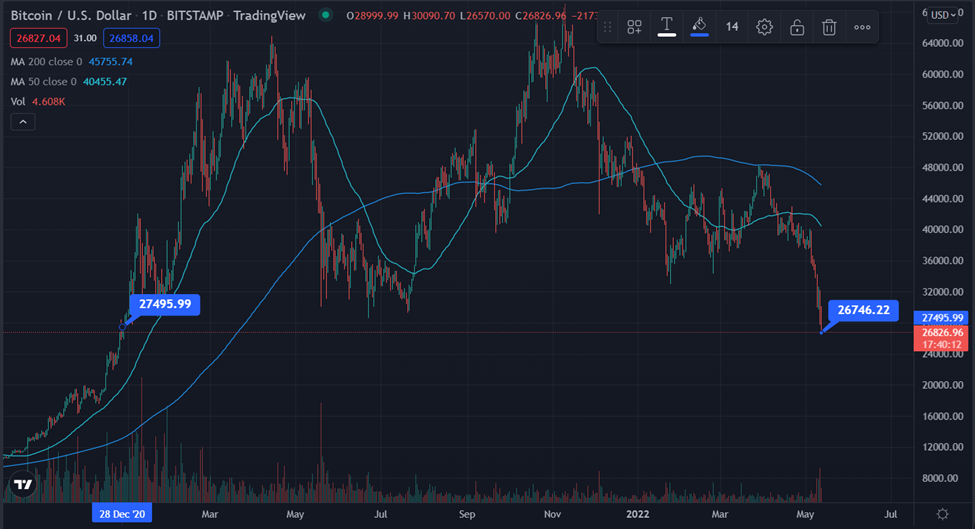Collapse the indicator legend chevron
This screenshot has width=975, height=529.
click(x=23, y=122)
